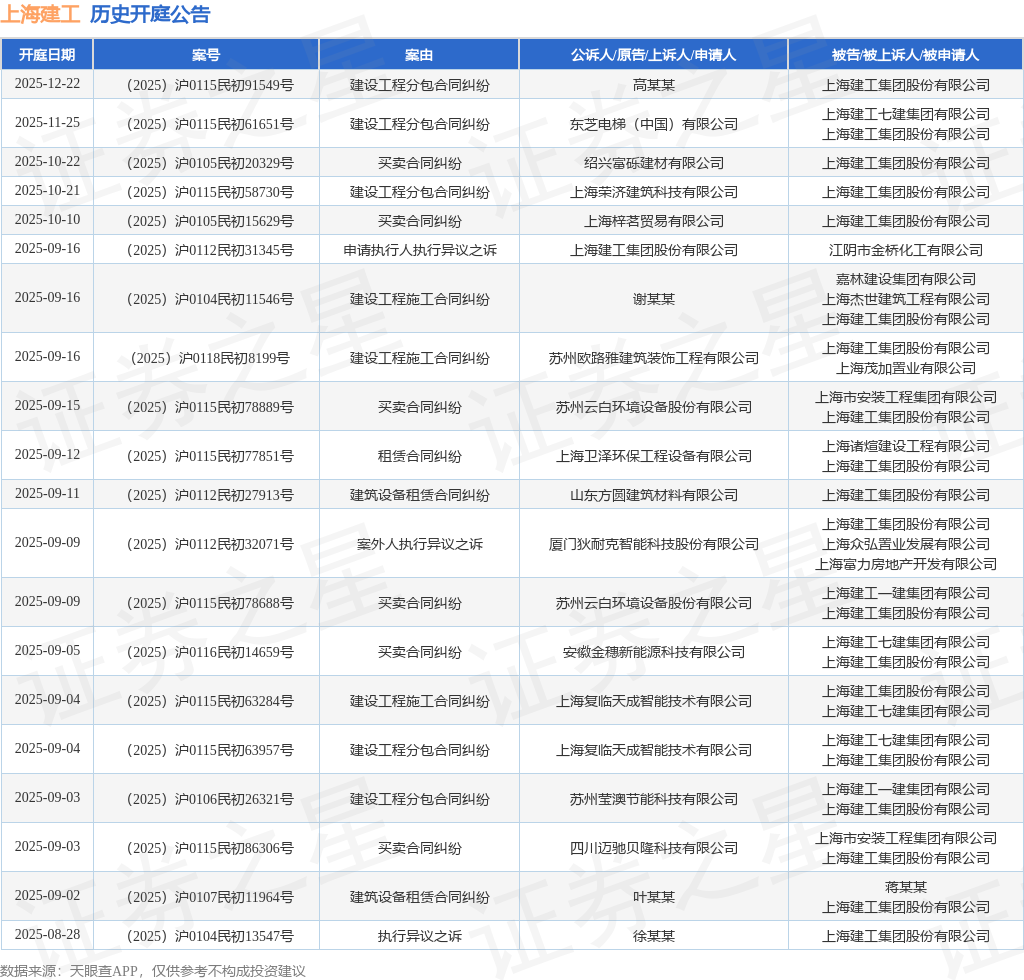This screenshot has height=980, width=1024.
Task: Click plaintiff 谢某某
Action: pos(653,299)
